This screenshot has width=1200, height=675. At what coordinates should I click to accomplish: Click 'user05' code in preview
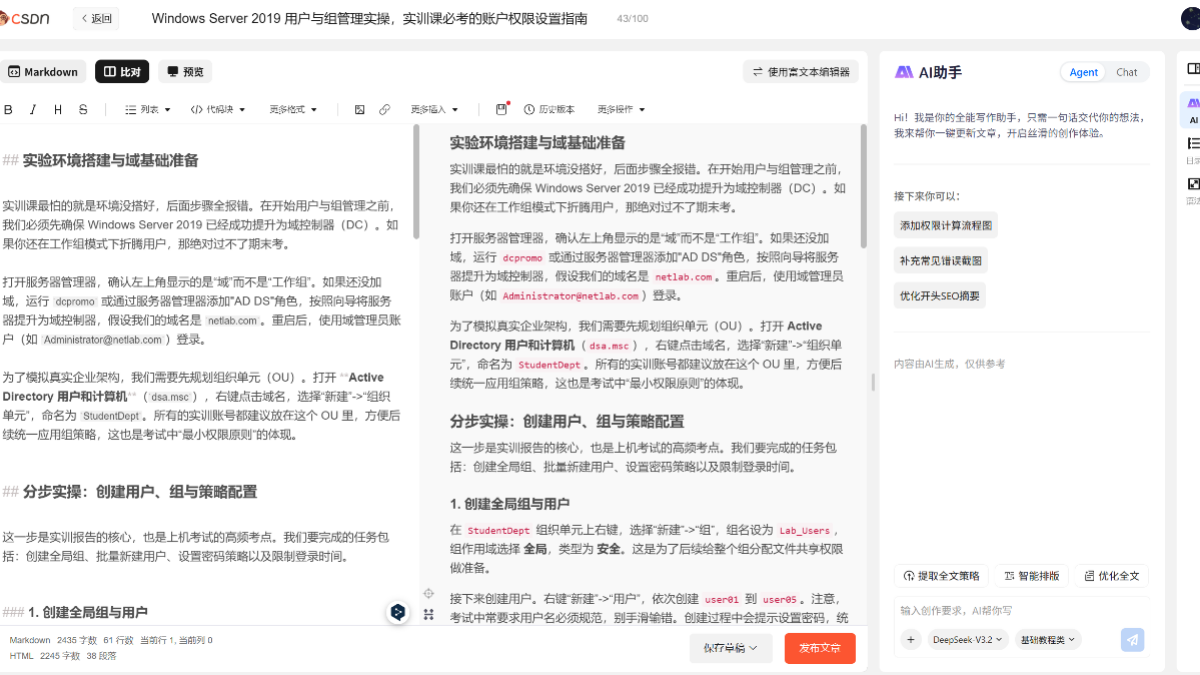[x=780, y=599]
